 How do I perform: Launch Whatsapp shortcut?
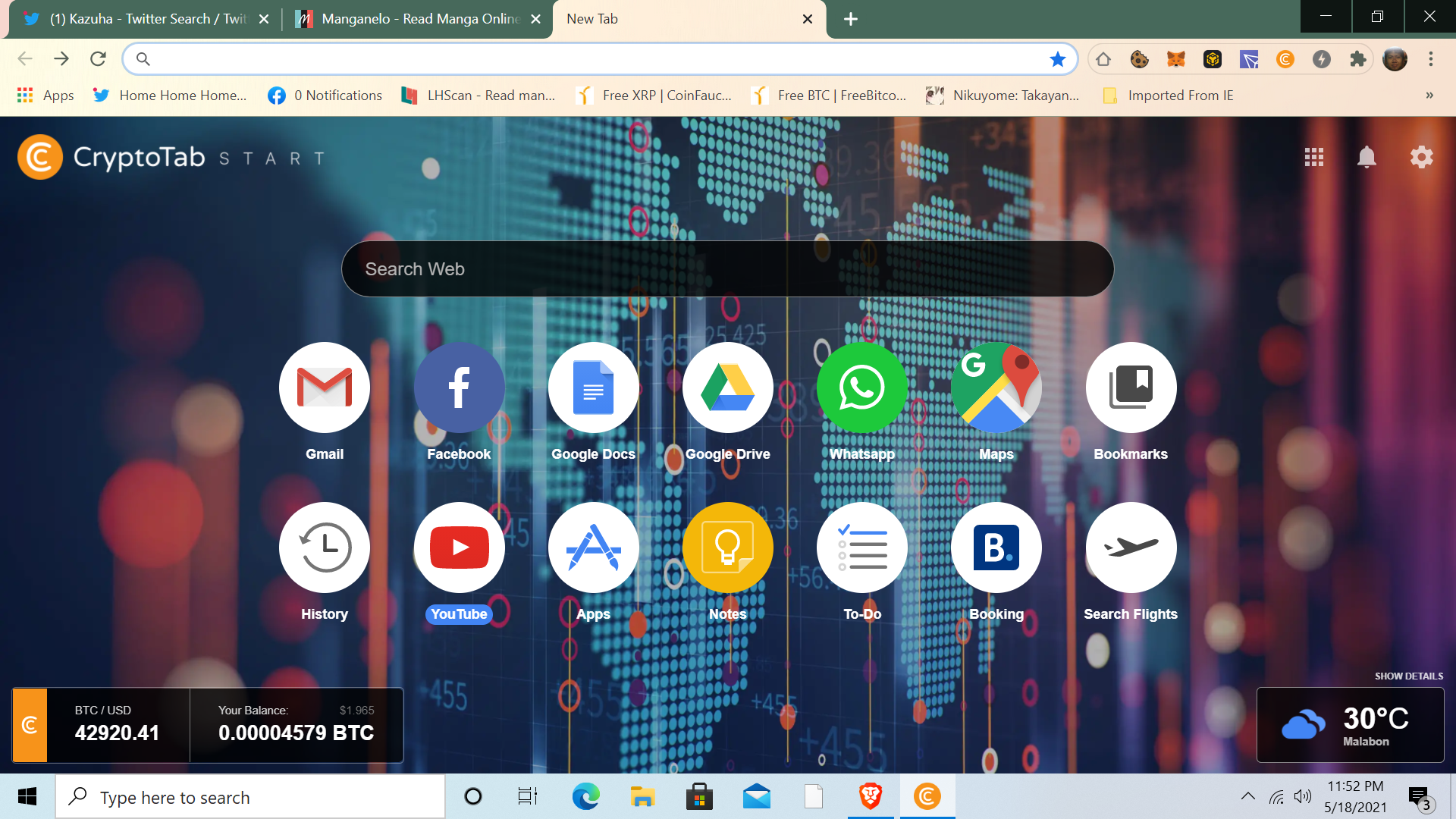(x=862, y=388)
